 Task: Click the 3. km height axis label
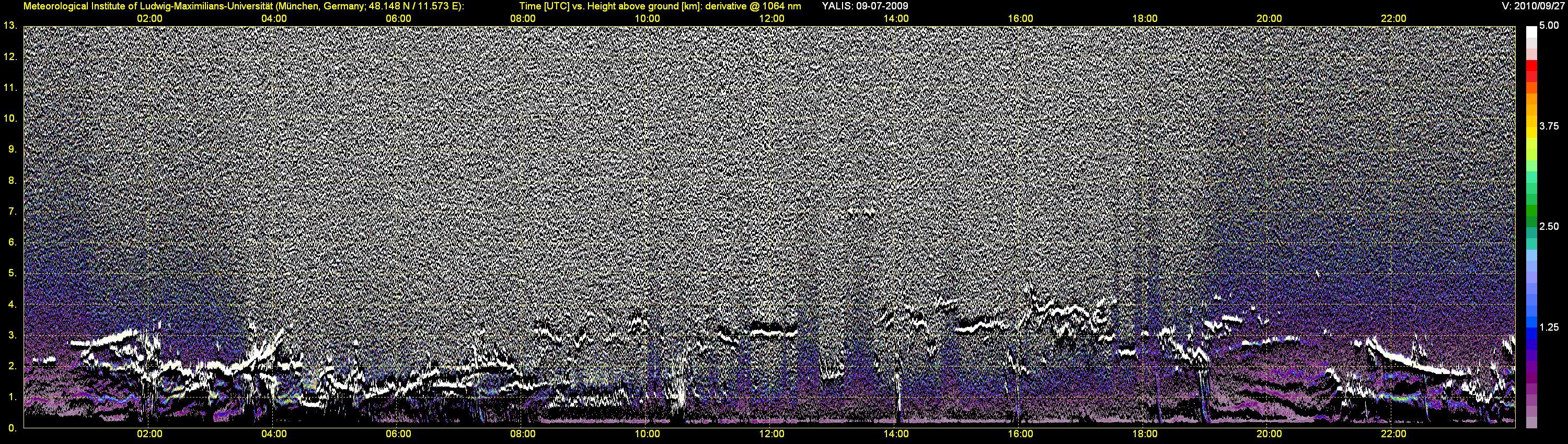pyautogui.click(x=12, y=335)
